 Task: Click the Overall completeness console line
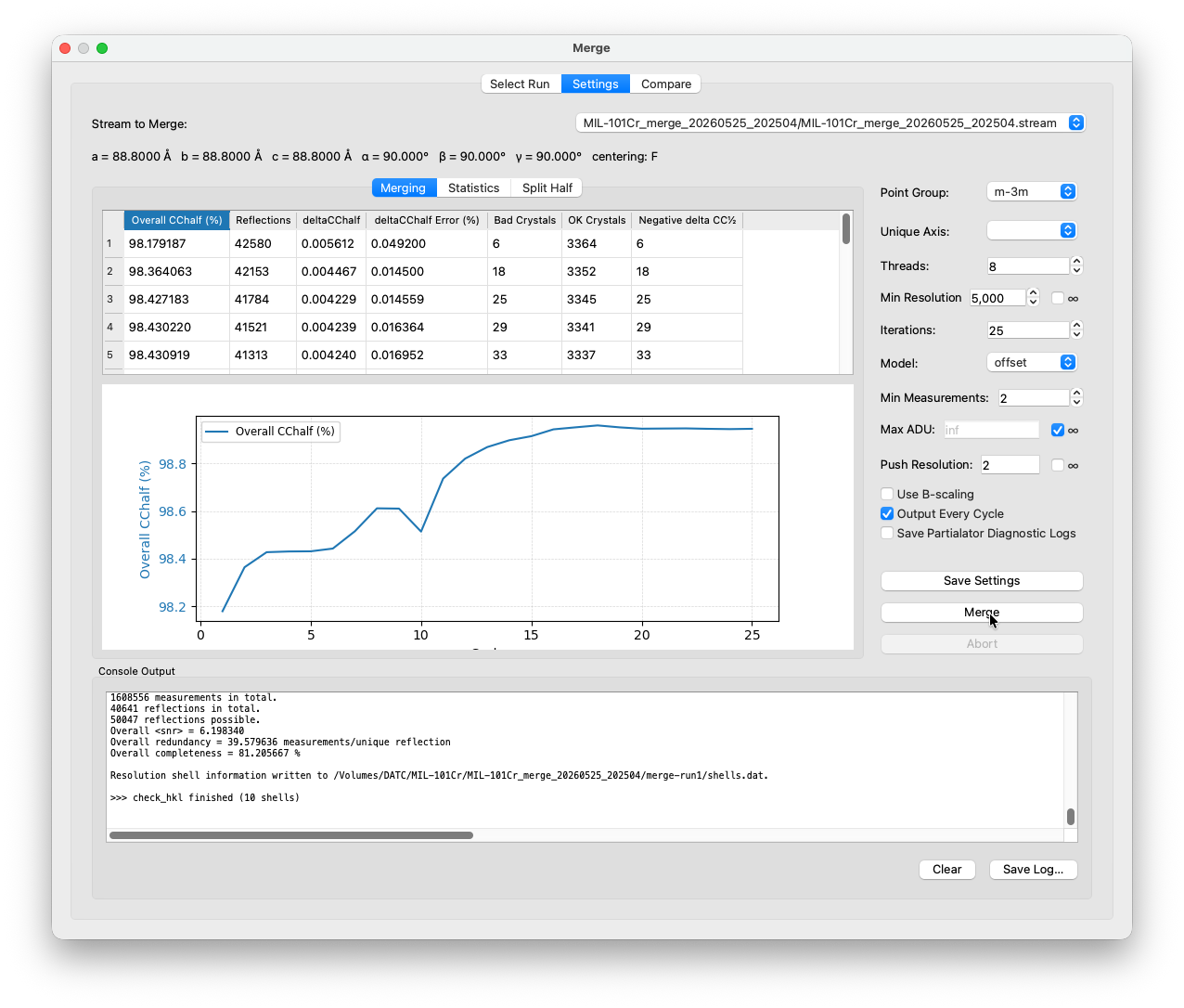[205, 753]
